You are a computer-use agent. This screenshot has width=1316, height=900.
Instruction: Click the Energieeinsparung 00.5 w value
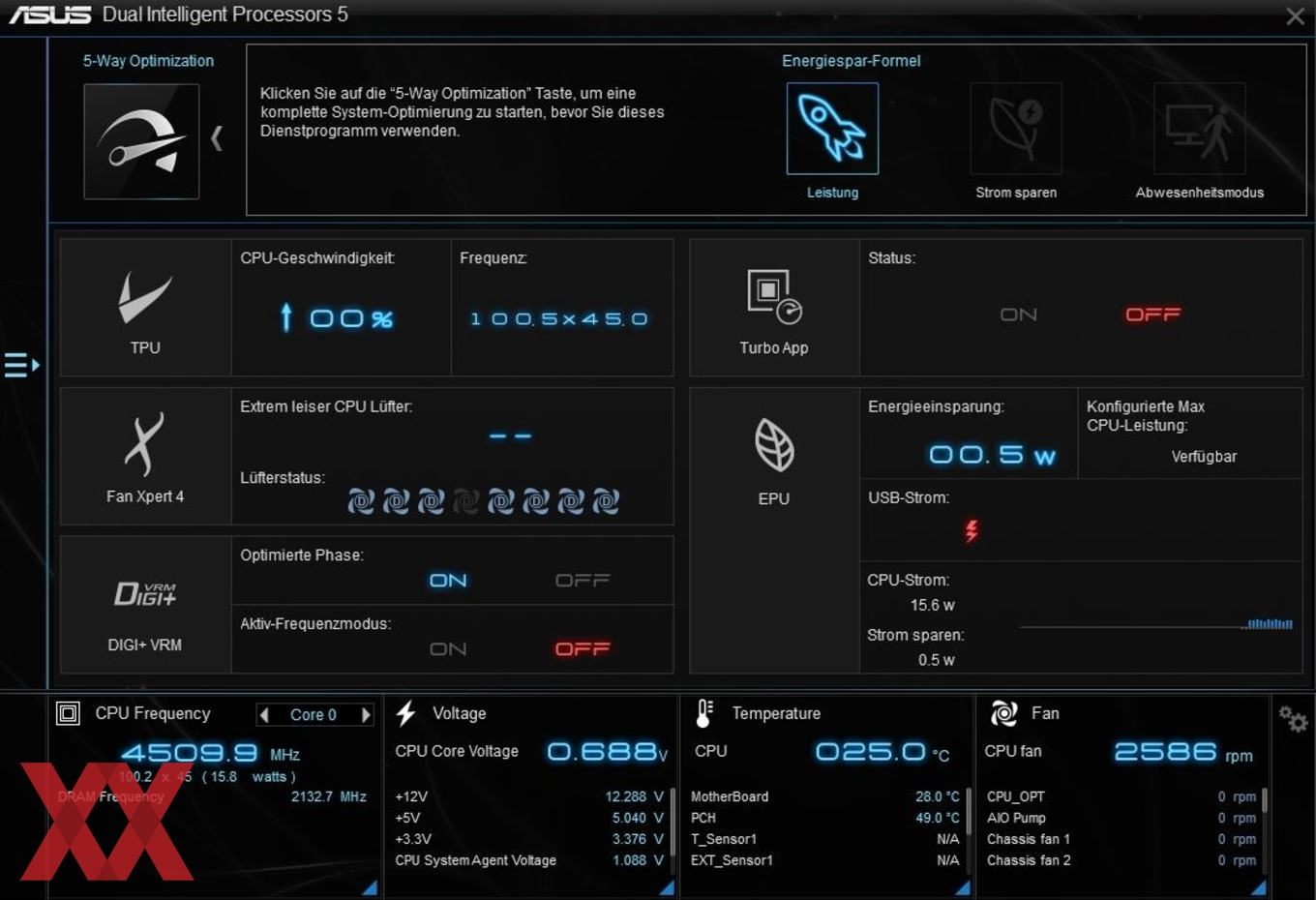(992, 455)
